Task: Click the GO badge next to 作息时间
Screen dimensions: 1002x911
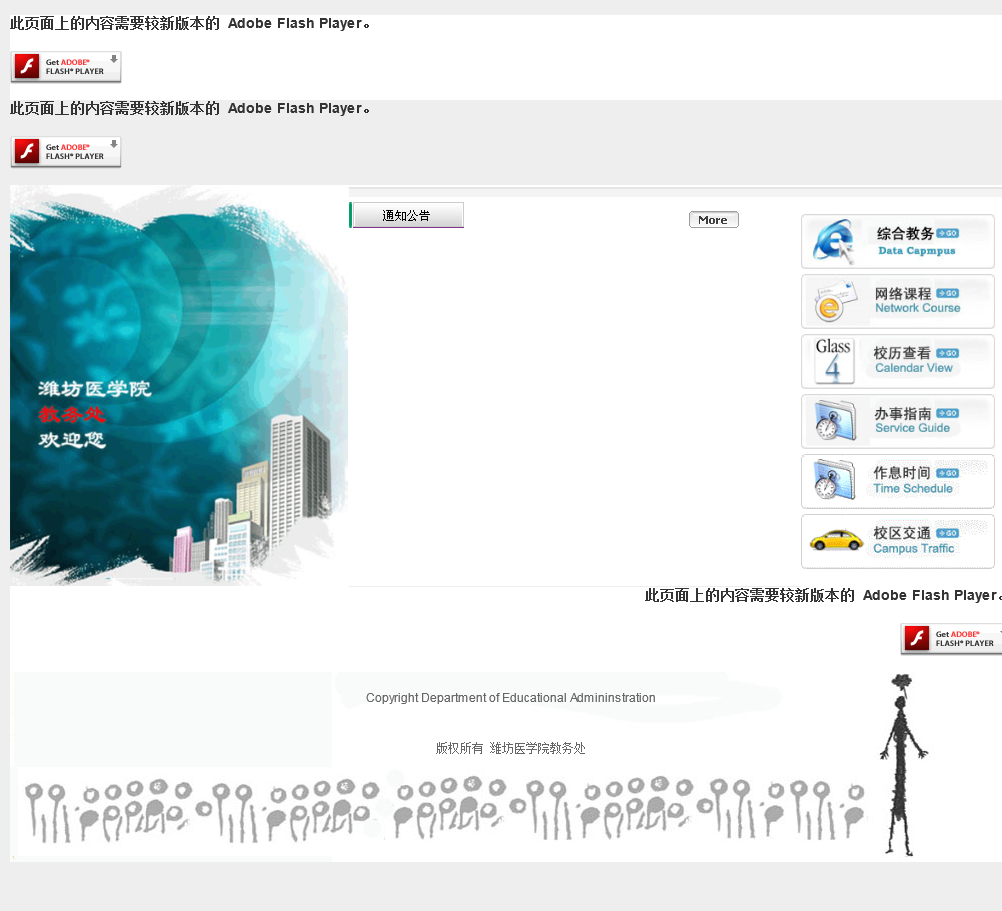Action: [x=948, y=473]
